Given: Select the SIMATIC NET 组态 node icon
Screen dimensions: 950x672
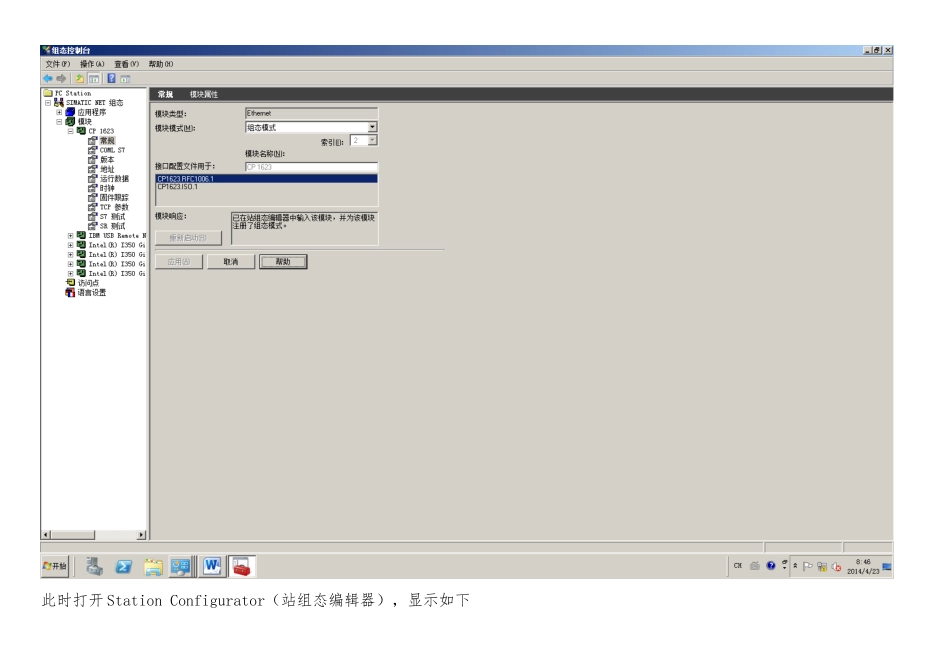Looking at the screenshot, I should (59, 102).
